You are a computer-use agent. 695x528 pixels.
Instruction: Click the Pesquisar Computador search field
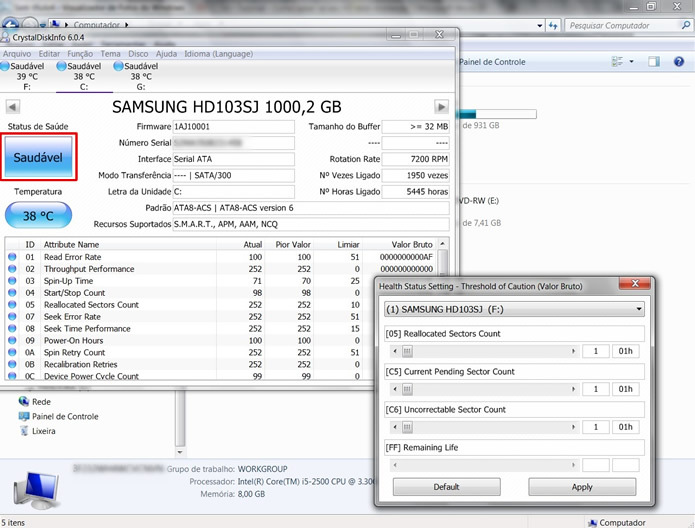[x=608, y=26]
